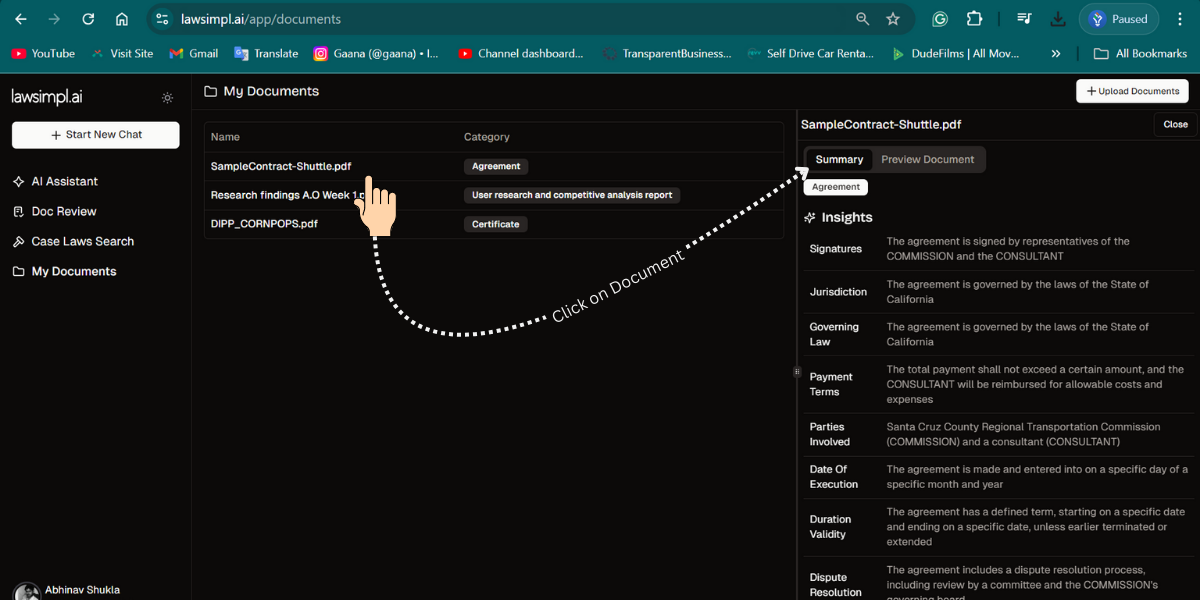Click the Date Of Execution insight label

tap(834, 476)
